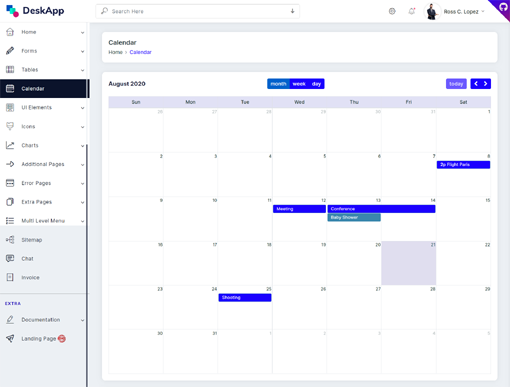Viewport: 510px width, 387px height.
Task: Open the Invoice menu item
Action: pos(43,277)
